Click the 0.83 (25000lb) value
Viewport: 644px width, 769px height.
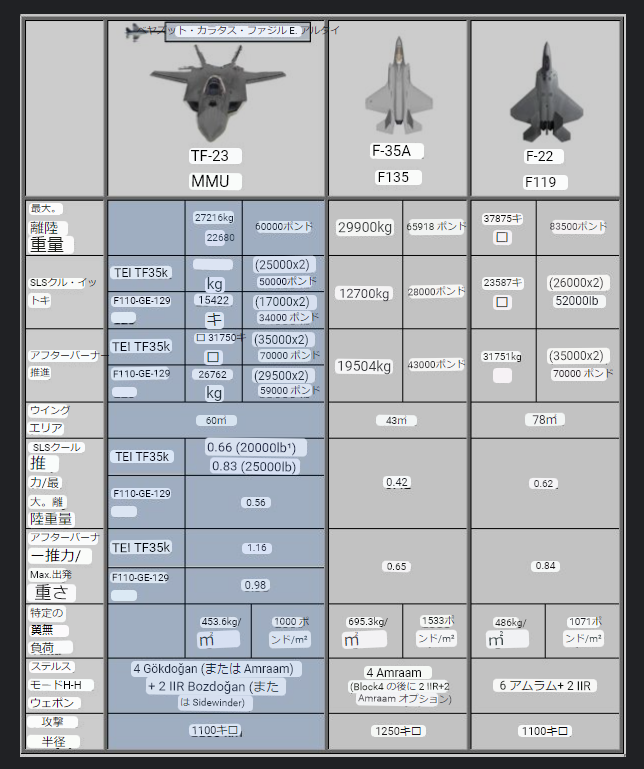(254, 466)
